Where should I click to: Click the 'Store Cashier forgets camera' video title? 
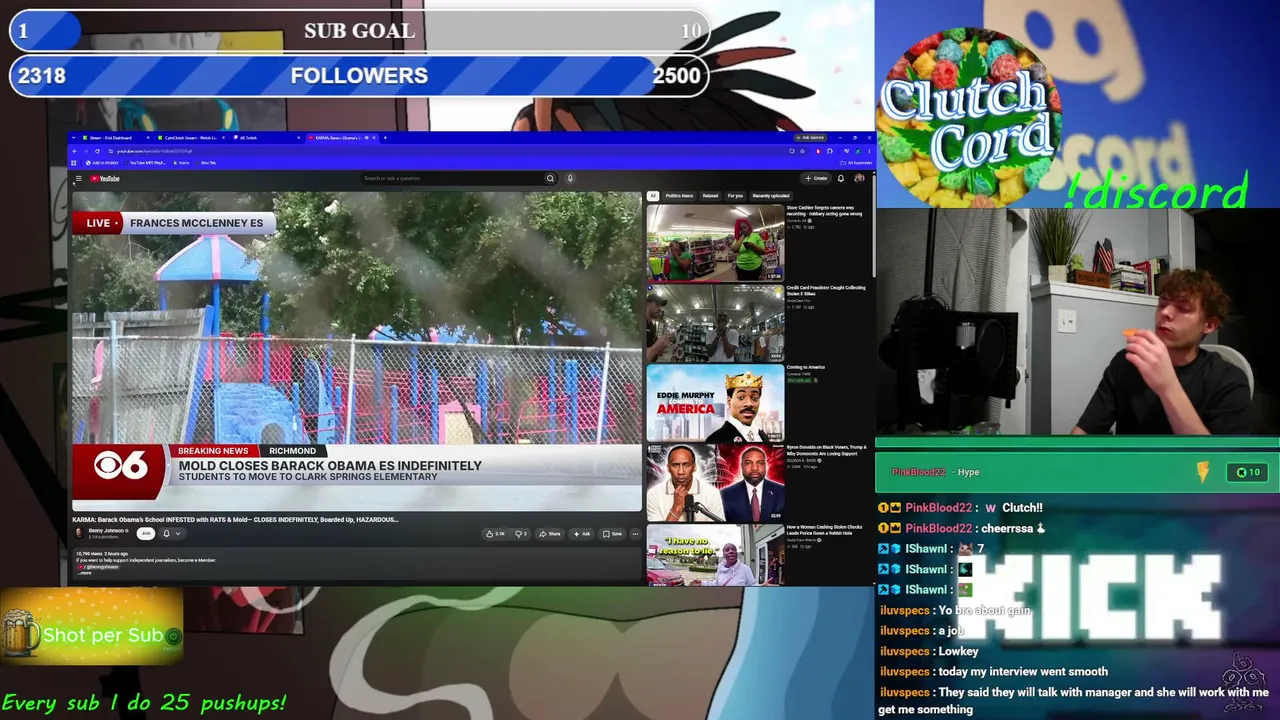point(826,211)
